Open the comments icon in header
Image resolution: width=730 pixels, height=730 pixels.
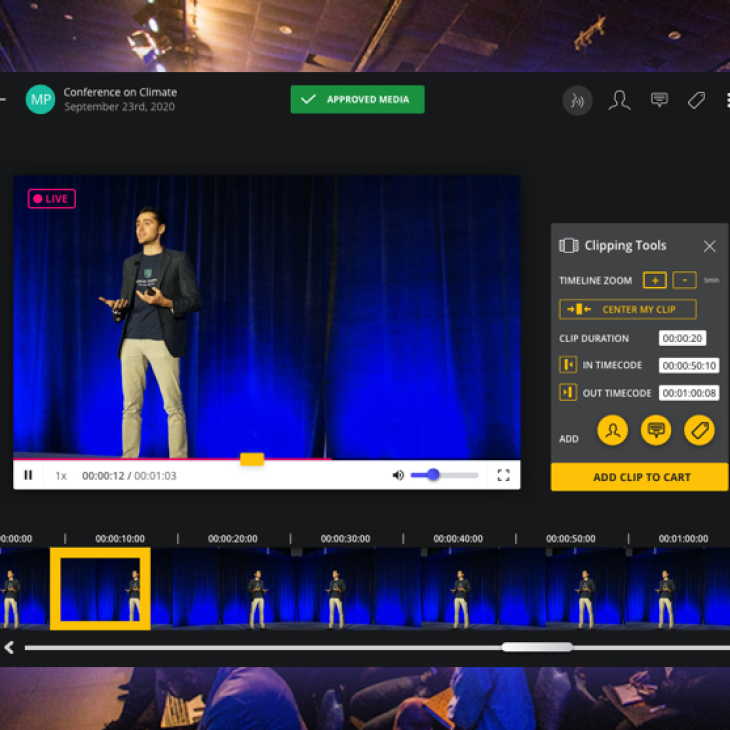659,100
